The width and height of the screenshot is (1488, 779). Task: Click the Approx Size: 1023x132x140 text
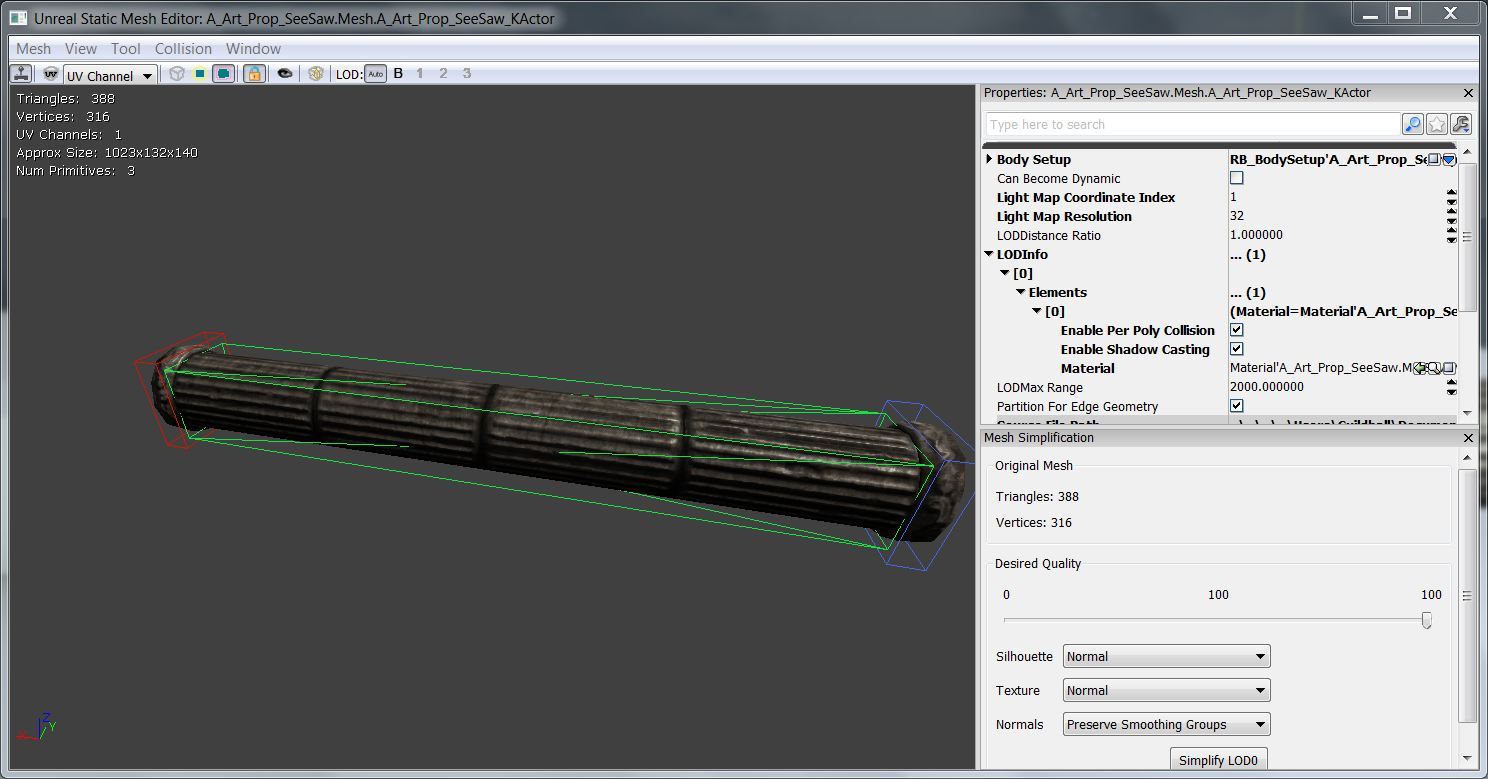[x=107, y=152]
